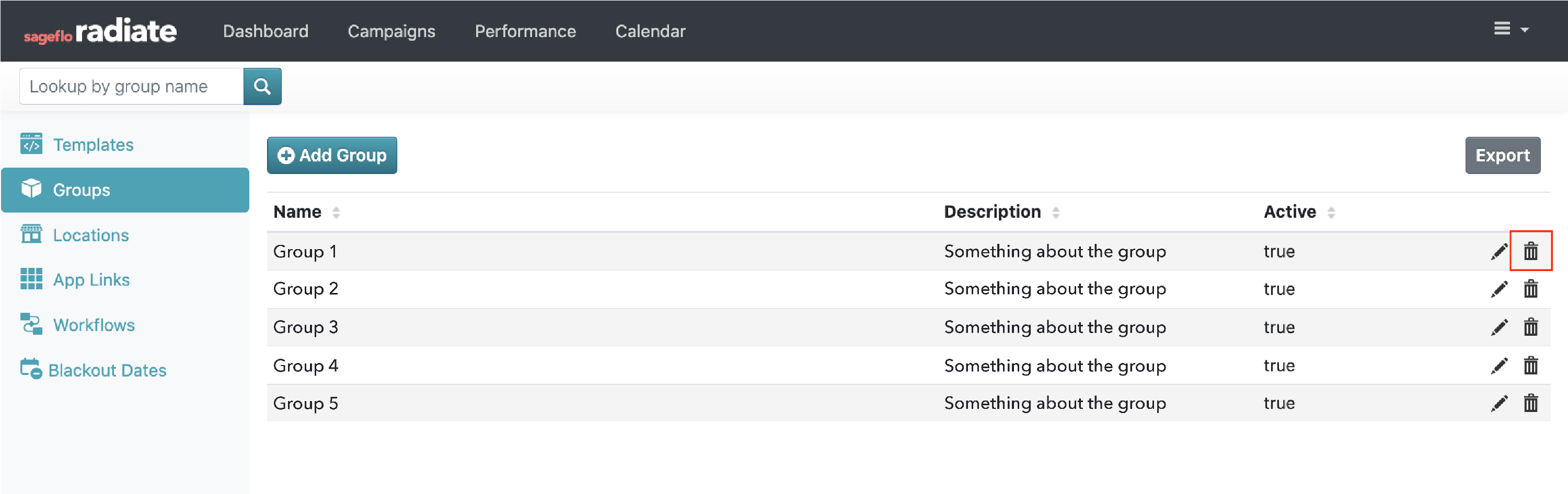Open the Performance page
The image size is (1568, 494).
point(525,31)
